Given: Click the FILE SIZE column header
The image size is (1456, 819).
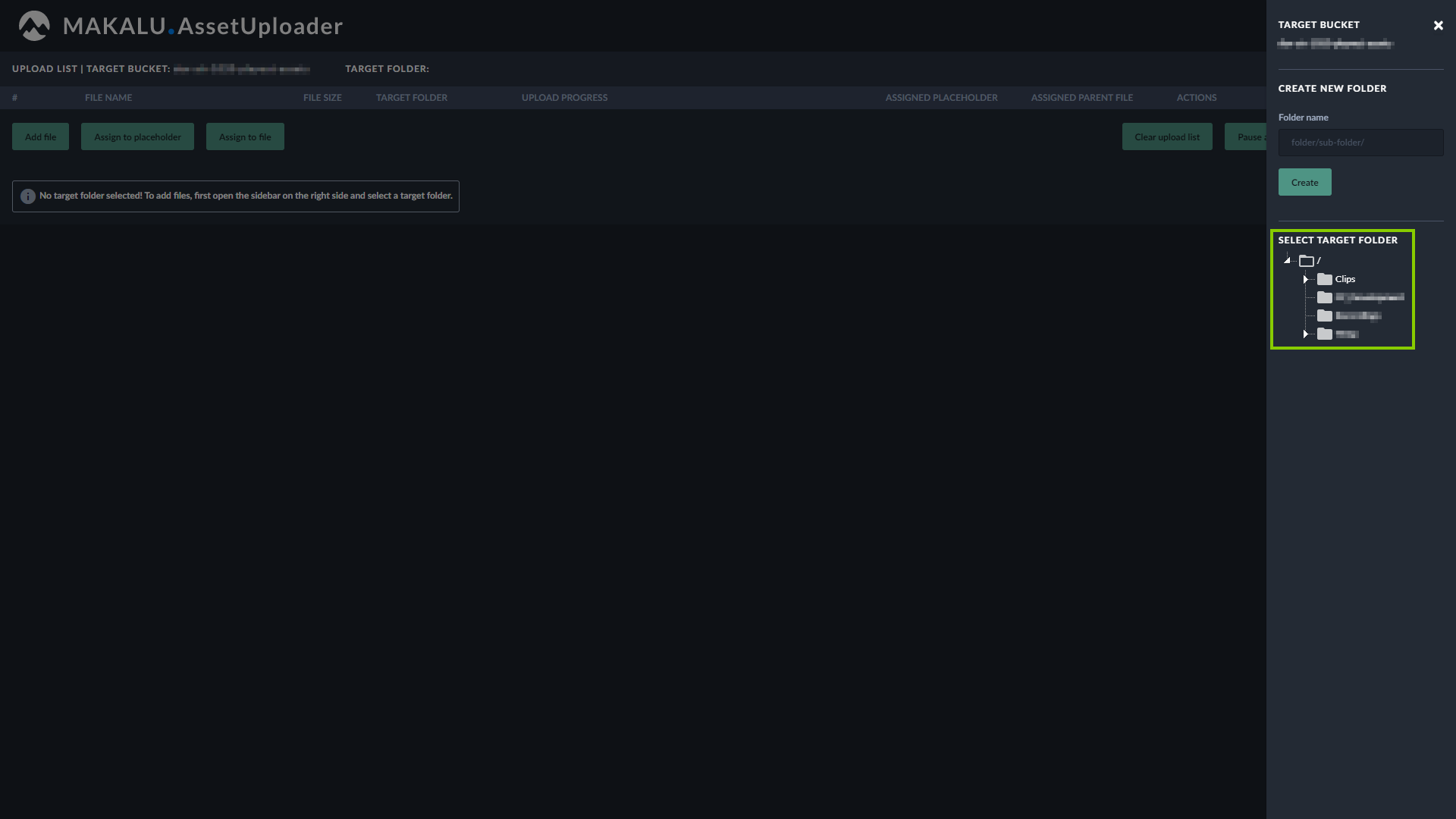Looking at the screenshot, I should click(322, 98).
